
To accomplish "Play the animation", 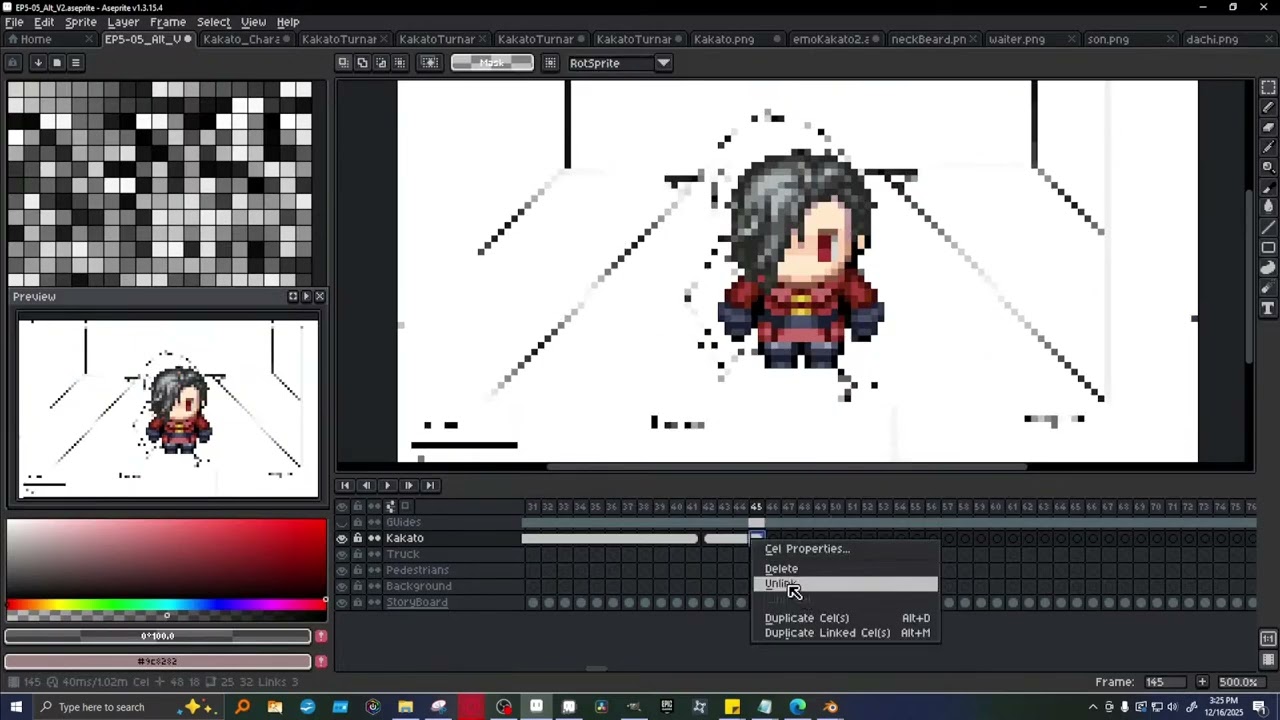I will (x=387, y=486).
